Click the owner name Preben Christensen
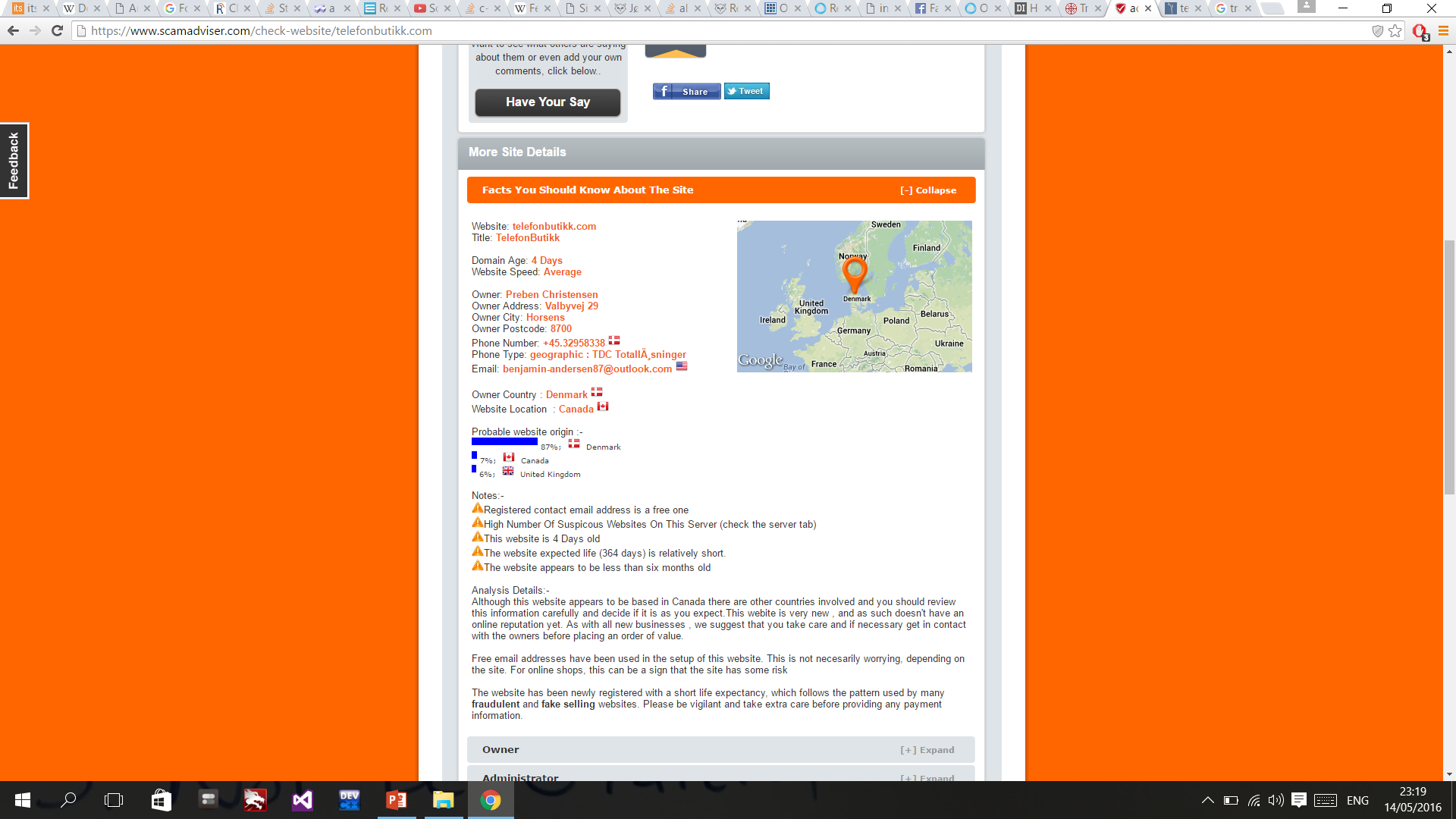The width and height of the screenshot is (1456, 819). 551,294
